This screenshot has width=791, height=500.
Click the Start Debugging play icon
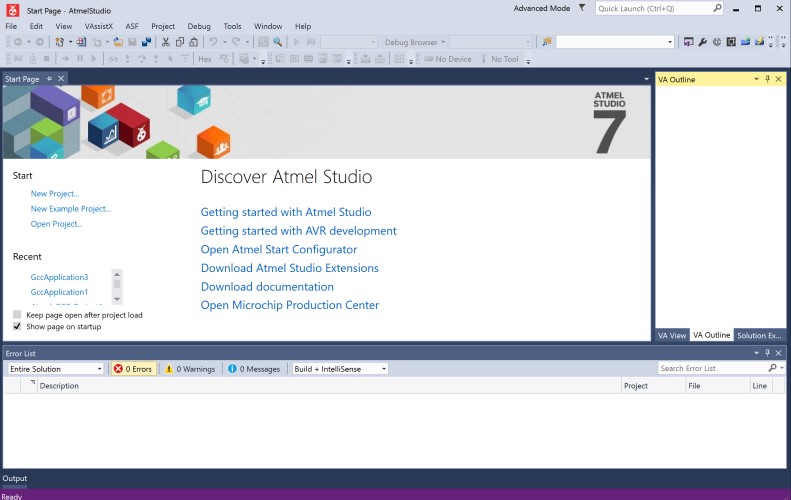click(297, 42)
